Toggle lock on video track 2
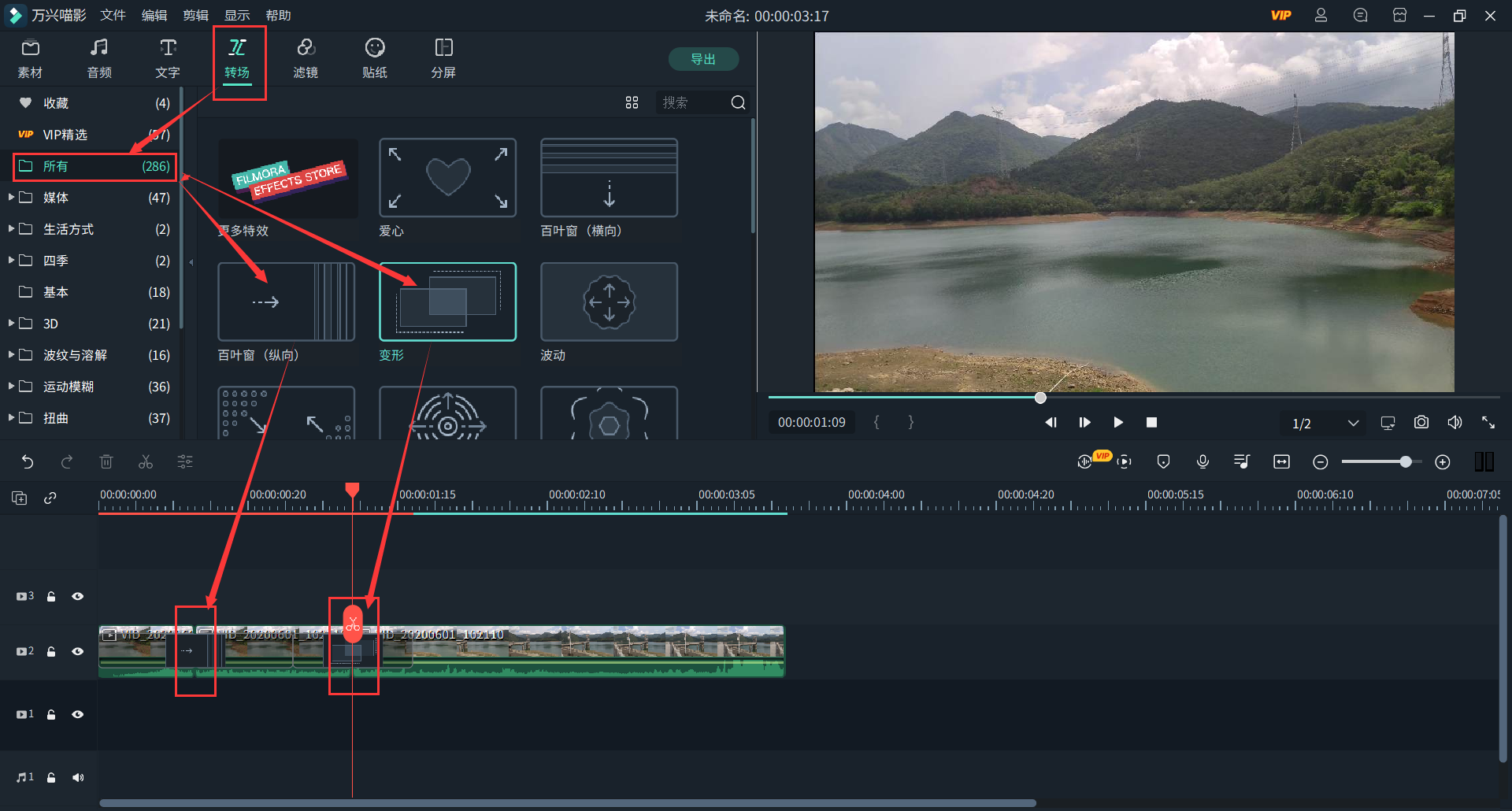This screenshot has height=811, width=1512. 51,651
